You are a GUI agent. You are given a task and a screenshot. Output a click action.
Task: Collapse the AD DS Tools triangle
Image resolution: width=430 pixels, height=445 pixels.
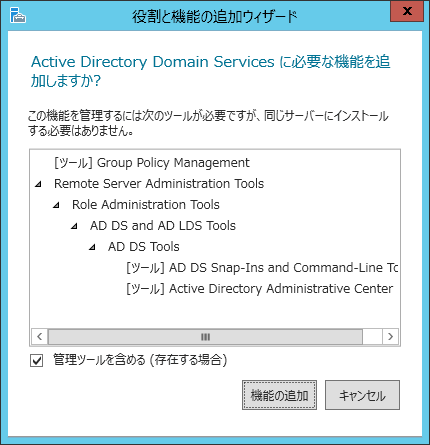[92, 247]
